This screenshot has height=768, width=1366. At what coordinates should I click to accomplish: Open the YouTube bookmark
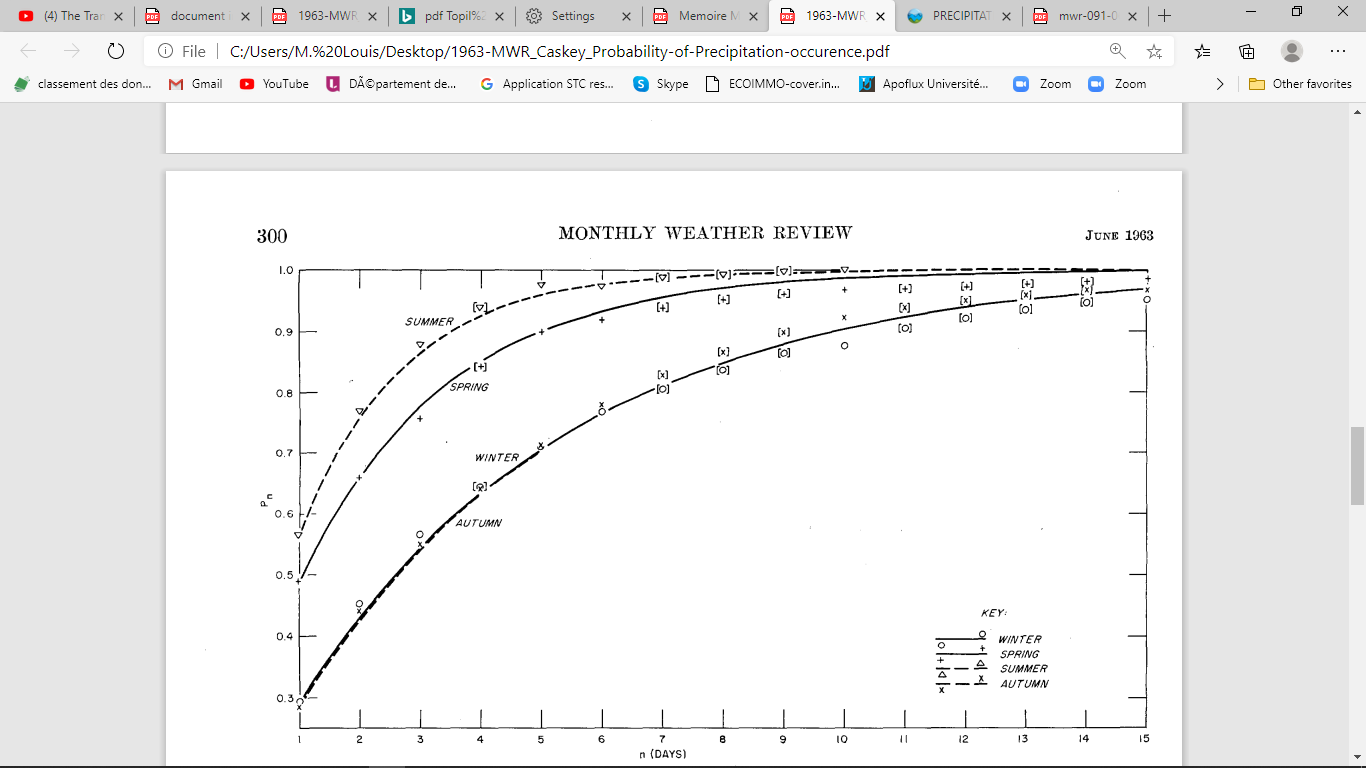pos(274,84)
